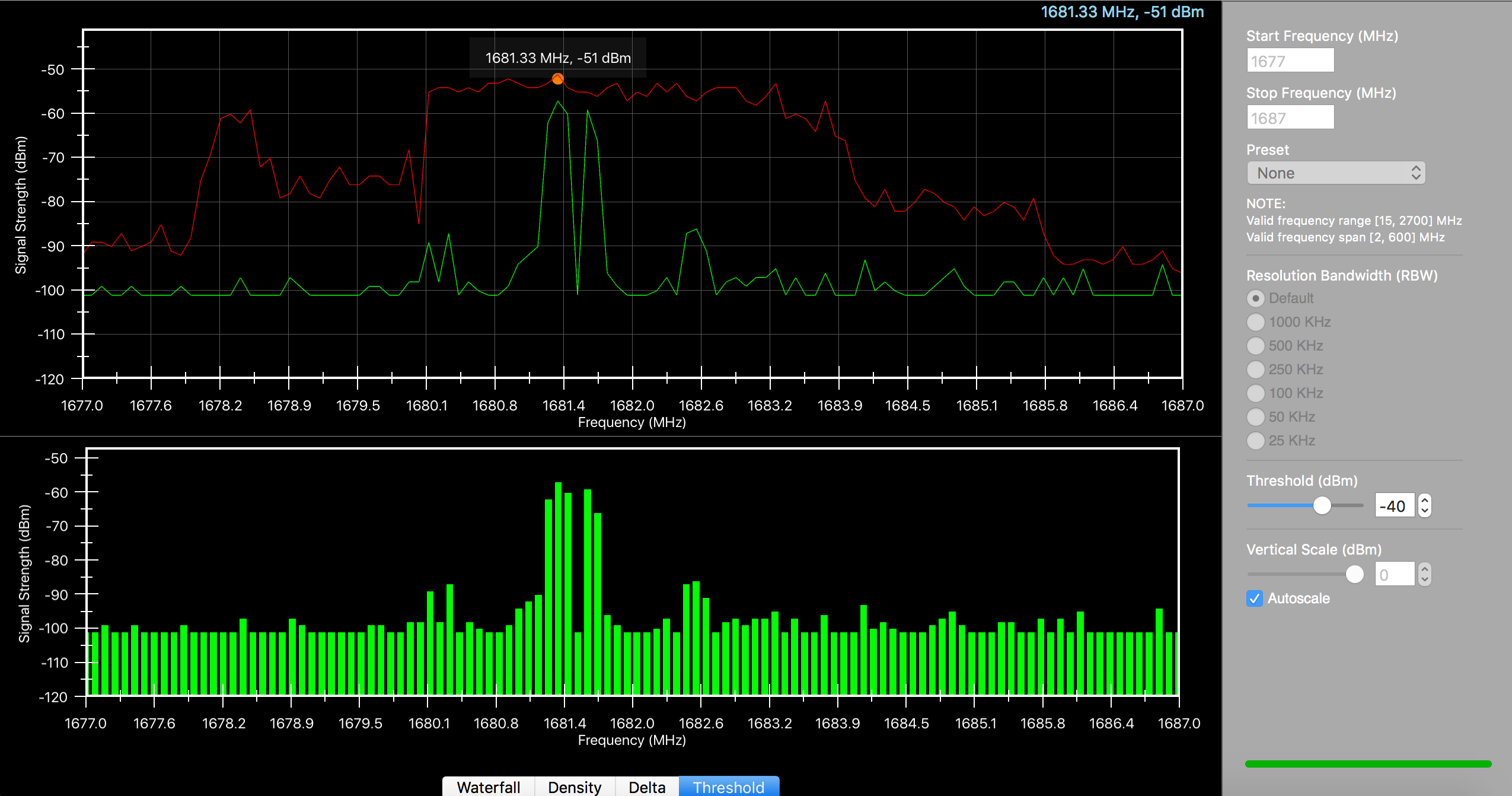The image size is (1512, 796).
Task: Click the Vertical Scale slider handle
Action: (x=1354, y=574)
